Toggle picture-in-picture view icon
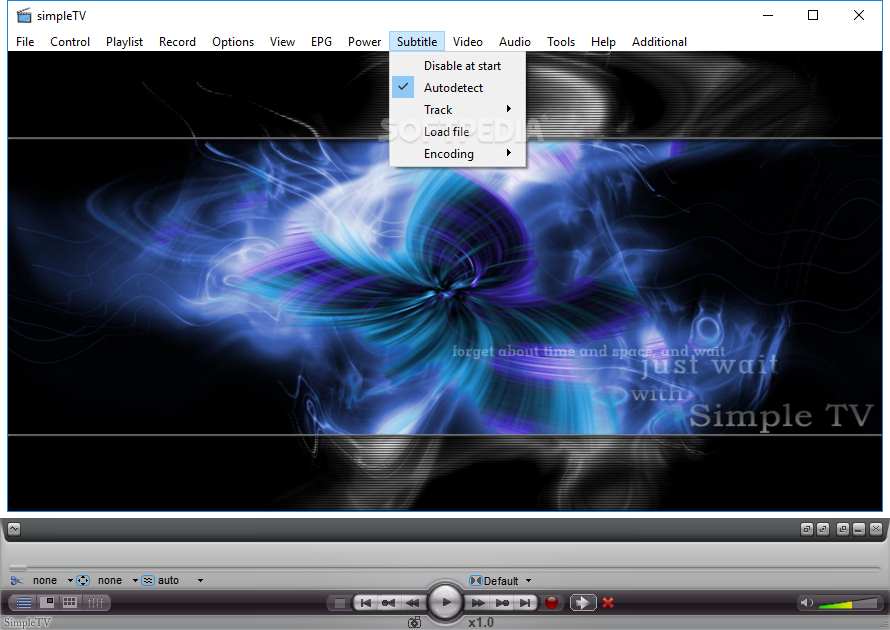 pyautogui.click(x=47, y=602)
